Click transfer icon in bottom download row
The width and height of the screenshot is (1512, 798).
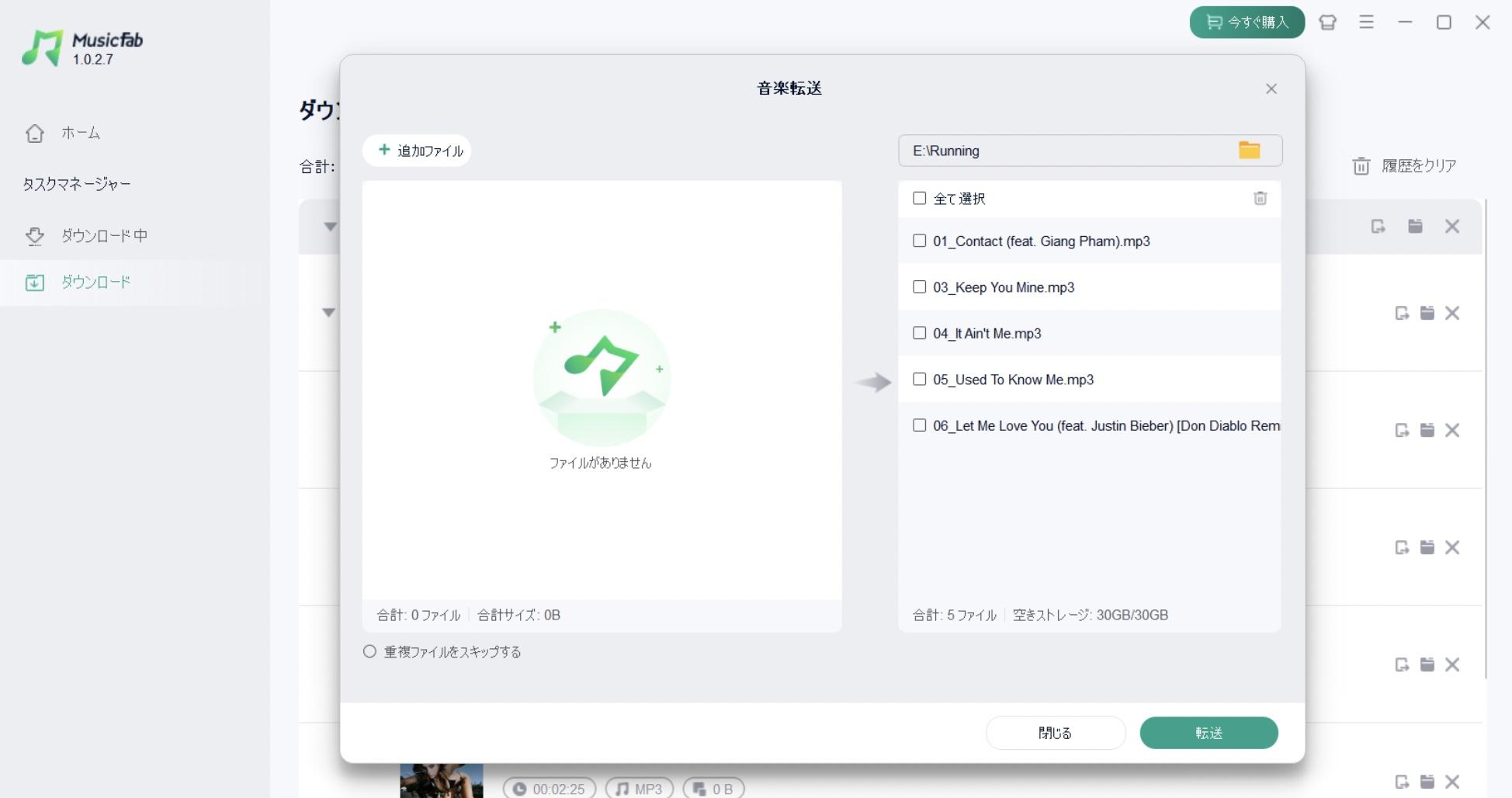[x=1402, y=782]
